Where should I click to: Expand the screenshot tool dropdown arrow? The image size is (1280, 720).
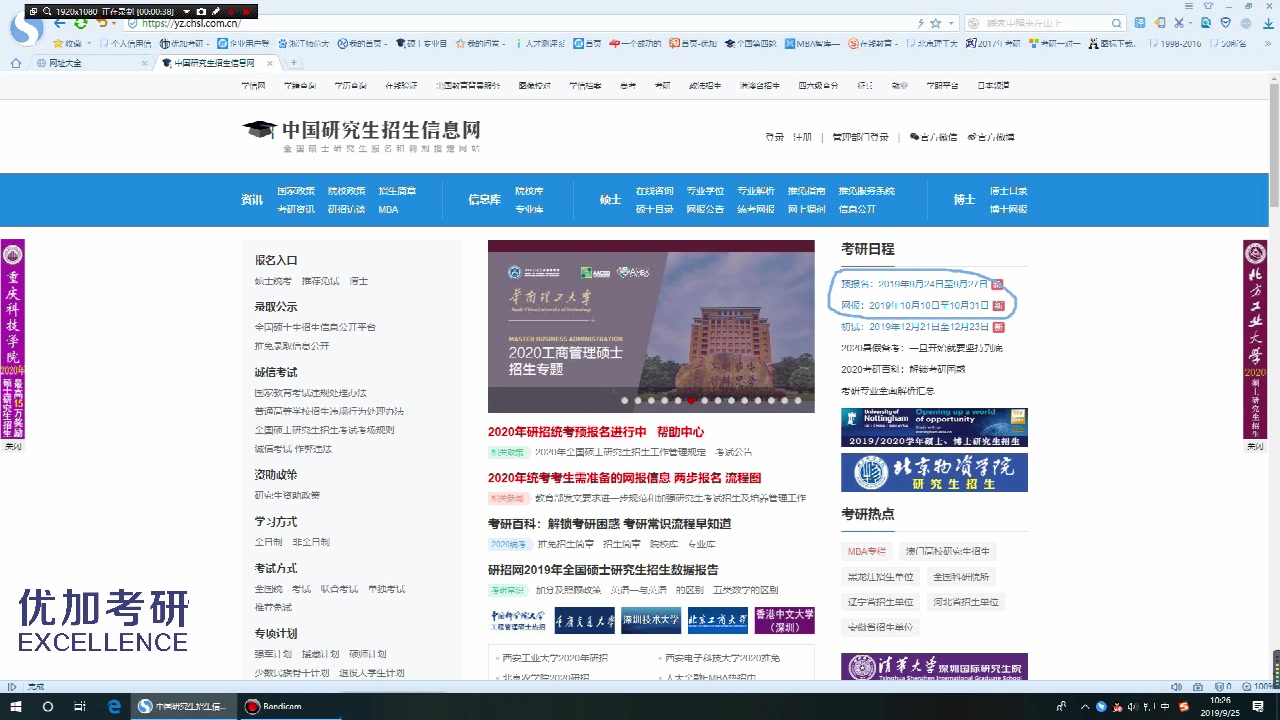tap(1190, 22)
